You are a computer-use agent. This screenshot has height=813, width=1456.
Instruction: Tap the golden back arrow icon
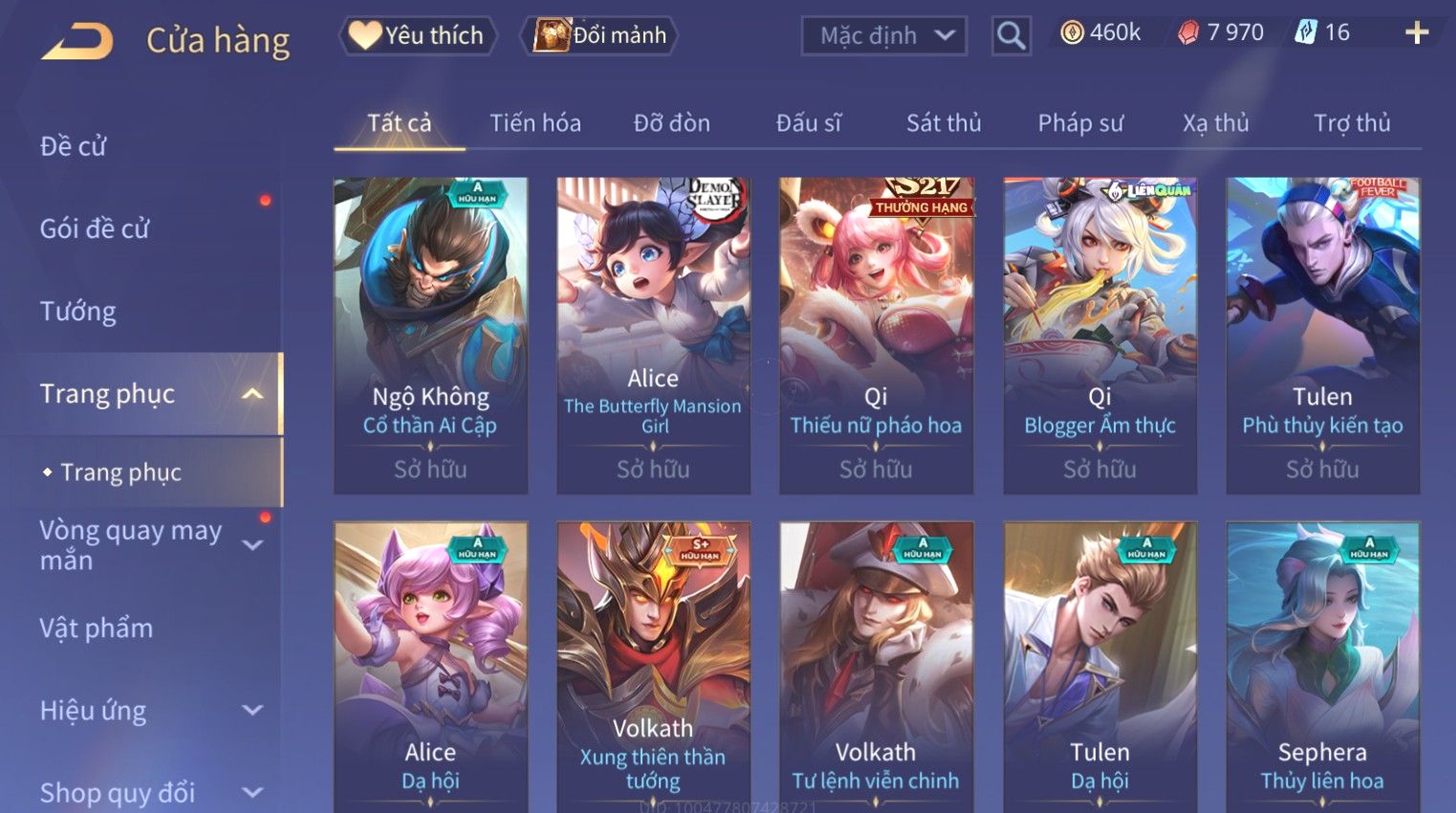pyautogui.click(x=77, y=41)
